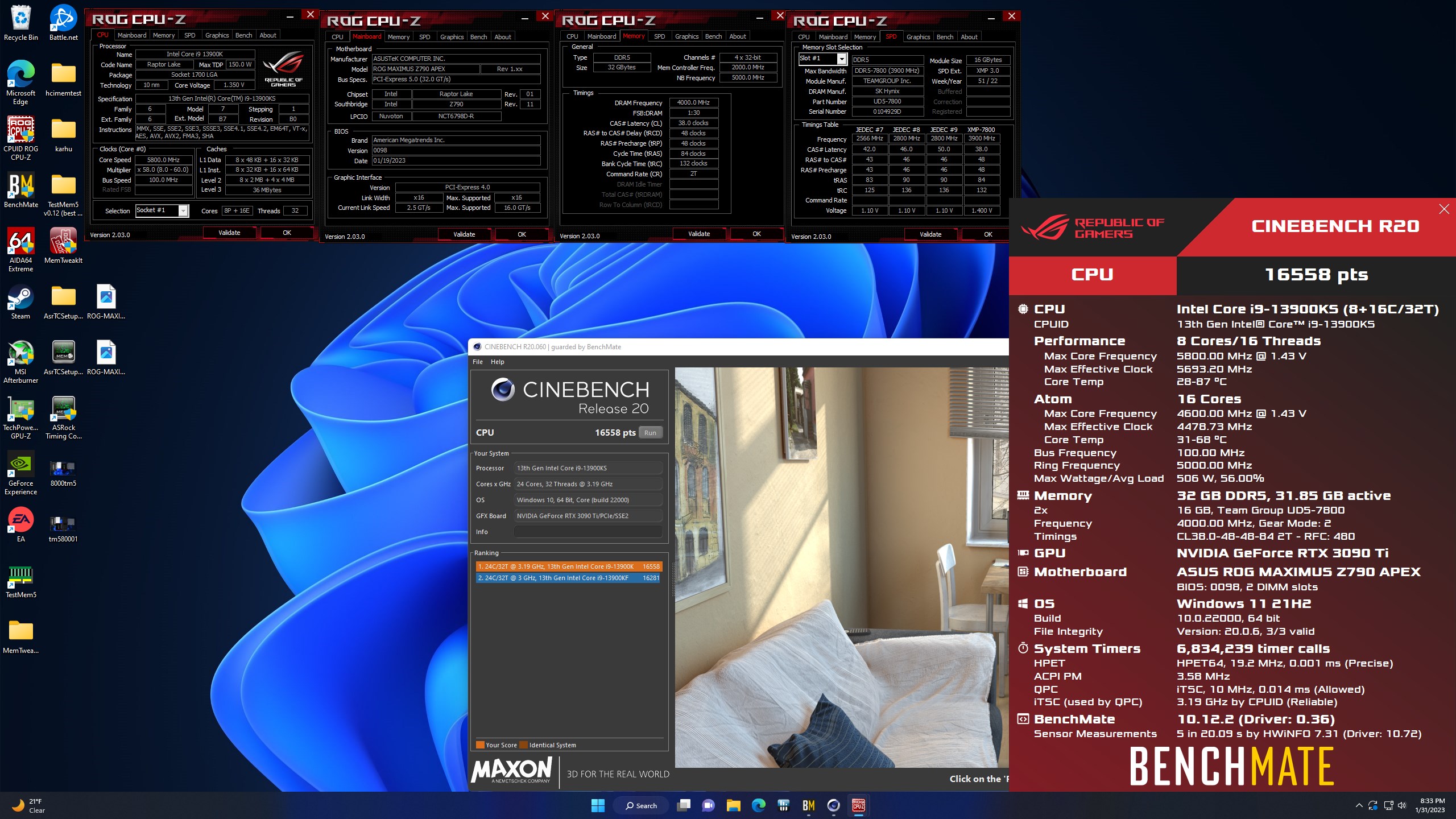Open the Socket #1 Selection dropdown in CPU-Z
The image size is (1456, 819).
(162, 210)
